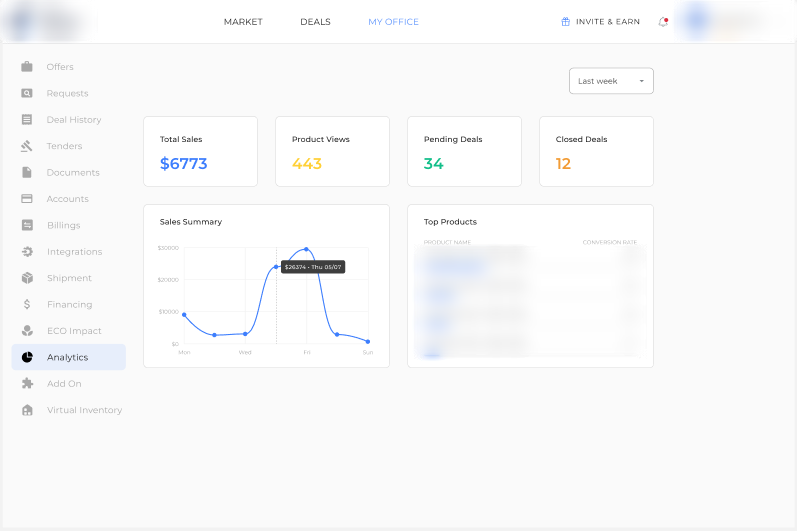Click the Documents file icon

27,172
